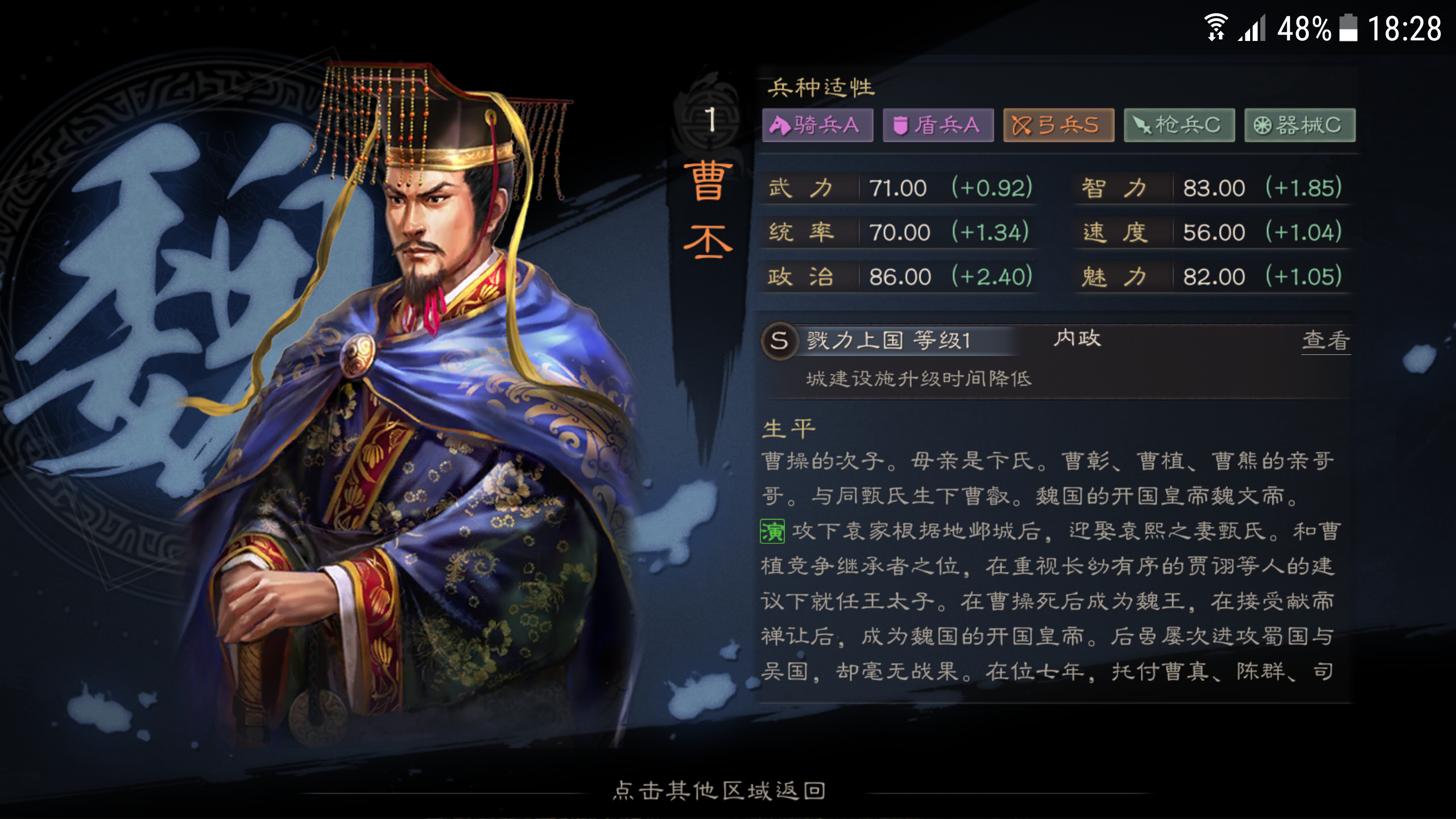Tap the spear 枪兵C aptitude badge

pyautogui.click(x=1179, y=125)
